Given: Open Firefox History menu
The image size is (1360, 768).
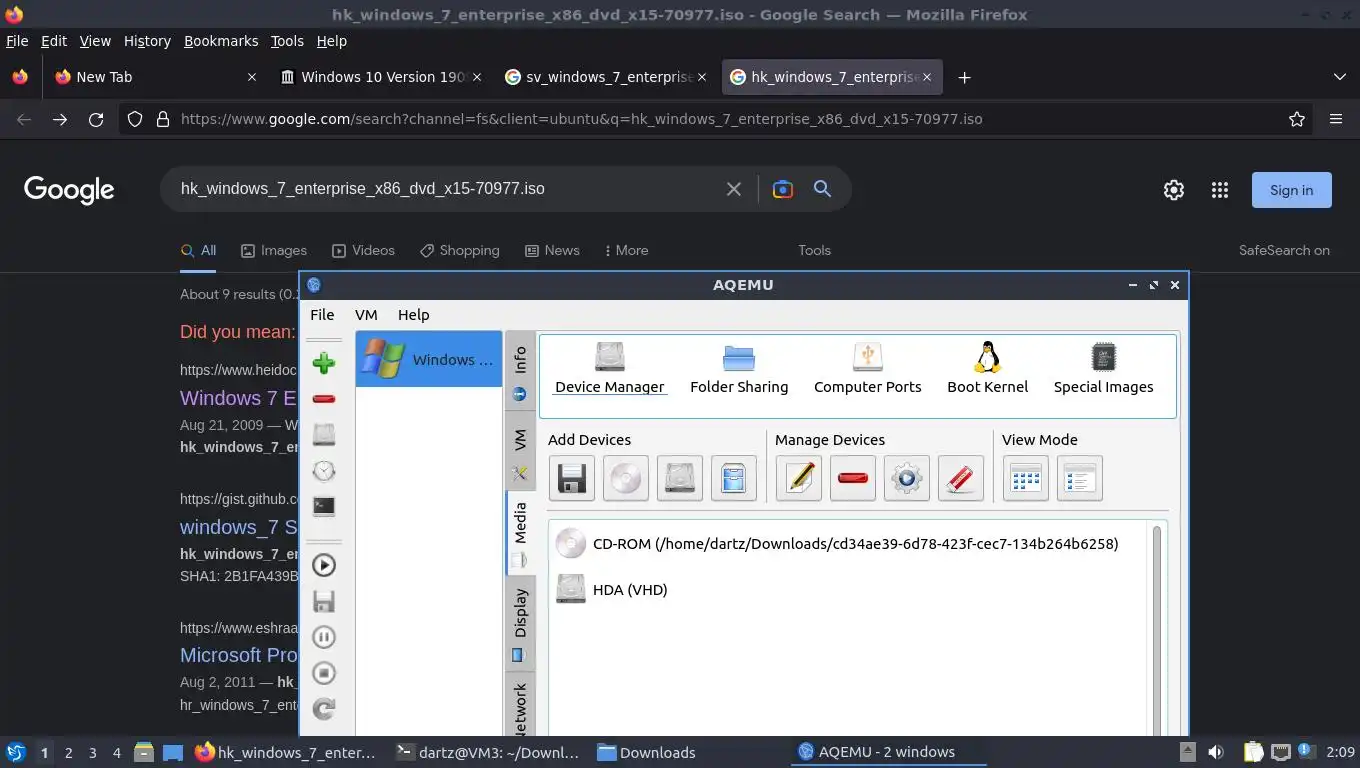Looking at the screenshot, I should coord(147,41).
